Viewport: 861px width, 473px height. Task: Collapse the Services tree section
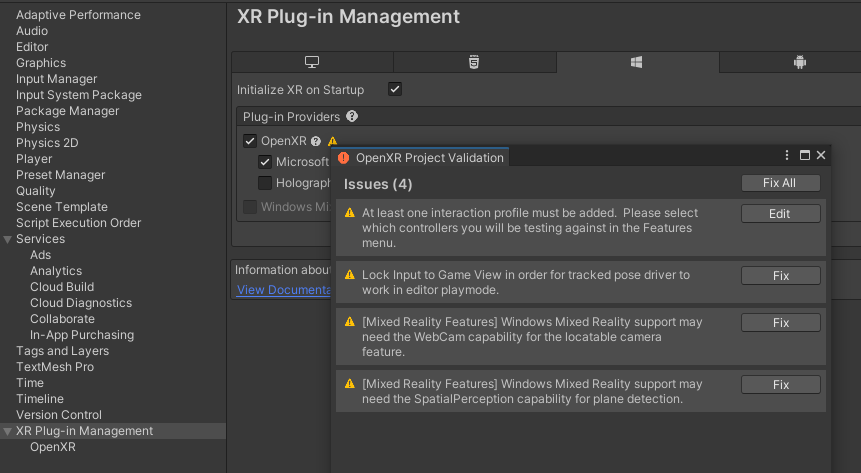point(8,240)
